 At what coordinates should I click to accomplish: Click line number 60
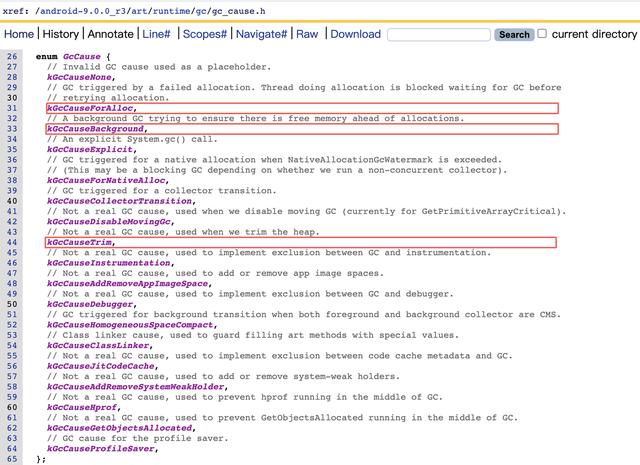(12, 407)
